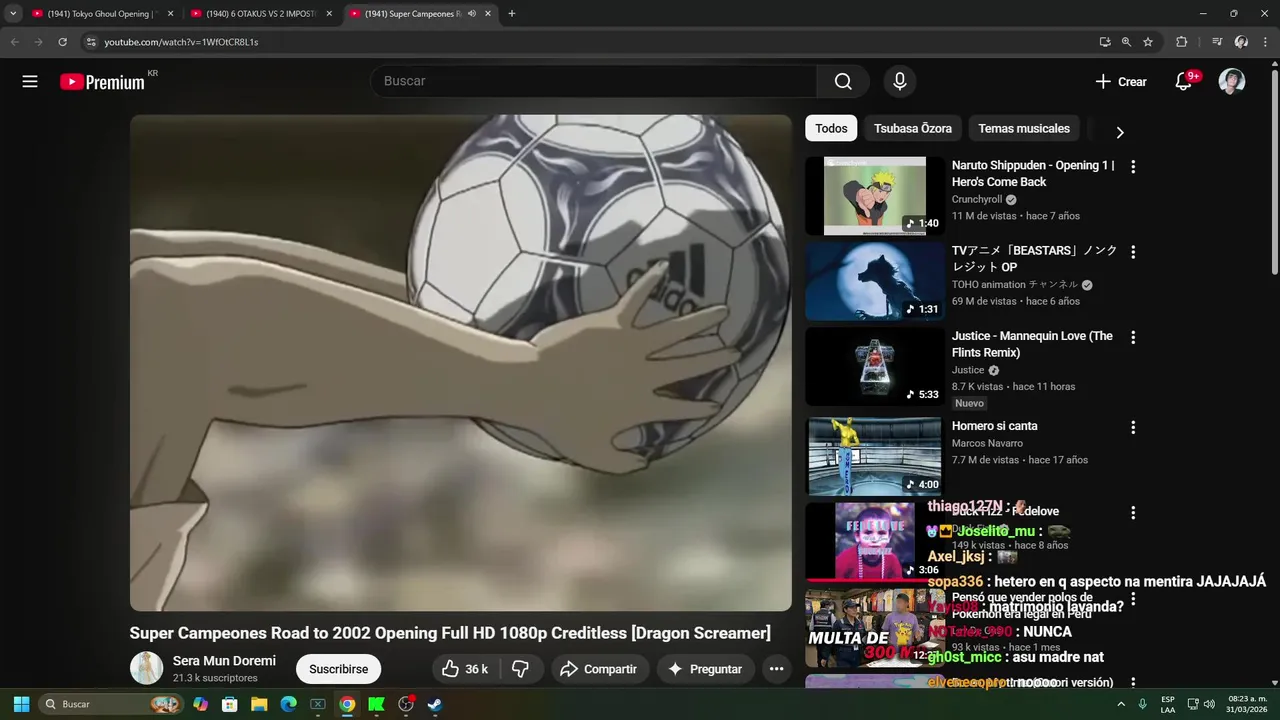Viewport: 1280px width, 720px height.
Task: Open tab search dropdown arrow
Action: point(13,14)
